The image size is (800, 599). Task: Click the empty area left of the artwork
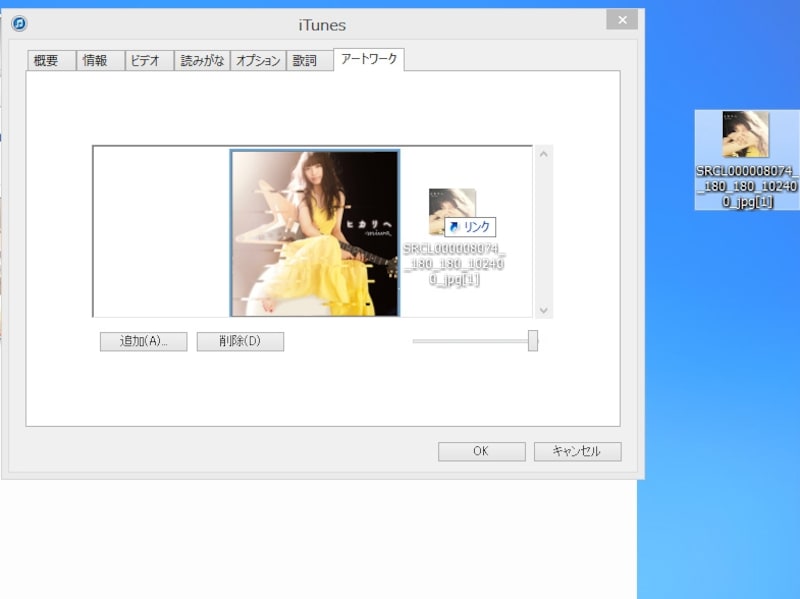[x=160, y=232]
